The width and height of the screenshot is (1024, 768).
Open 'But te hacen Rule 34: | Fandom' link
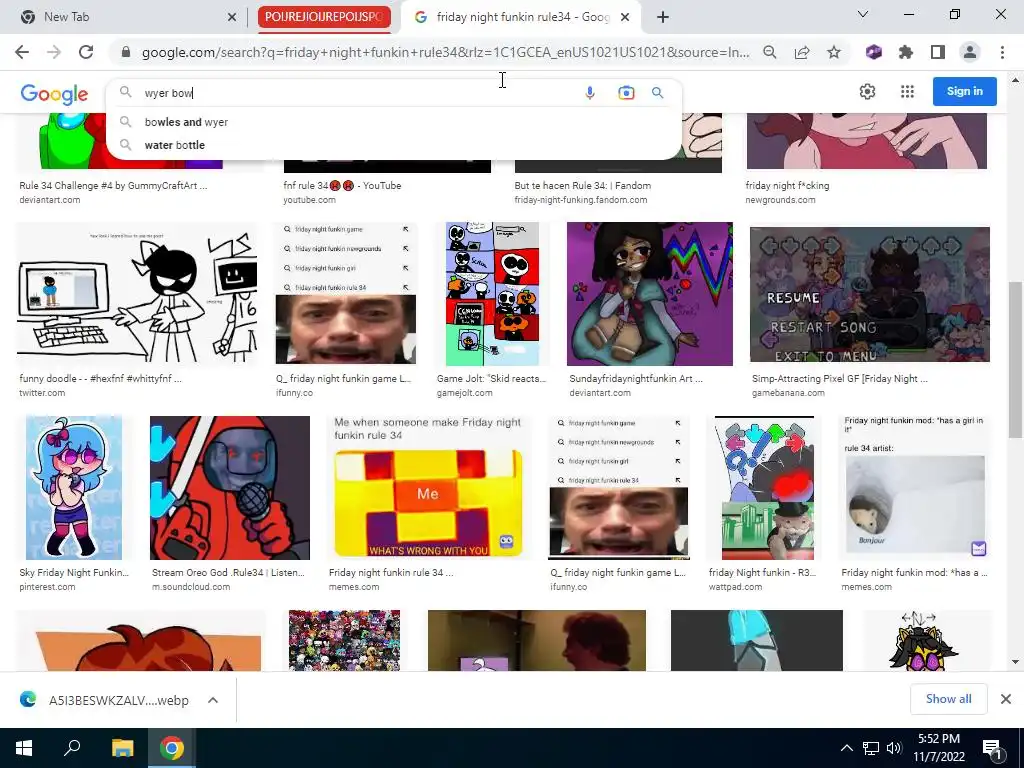(x=583, y=185)
